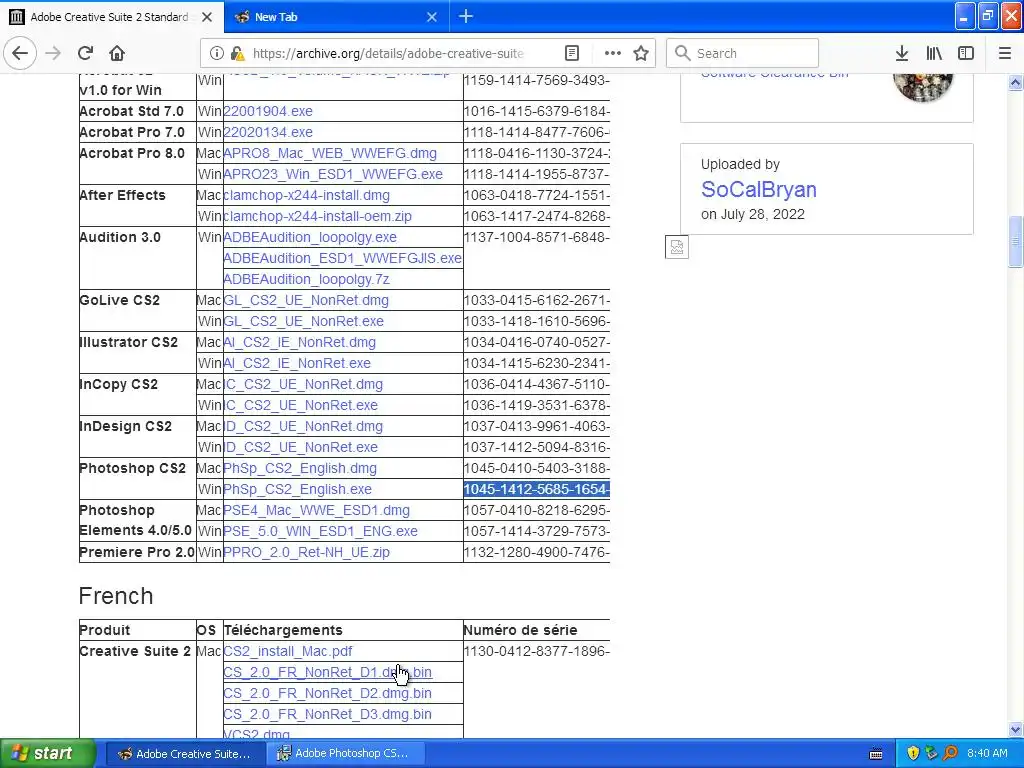1024x768 pixels.
Task: Open page actions three-dot menu
Action: (x=613, y=53)
